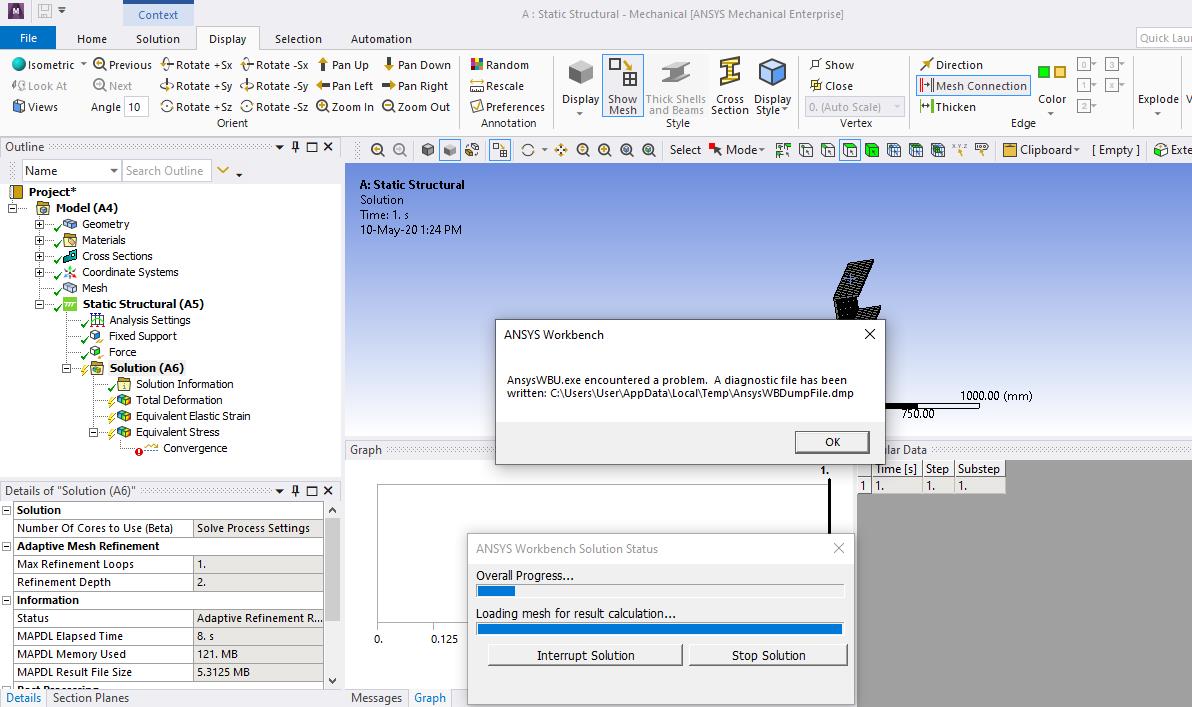This screenshot has height=707, width=1192.
Task: Toggle the Thick Shells and Beams style
Action: 676,85
